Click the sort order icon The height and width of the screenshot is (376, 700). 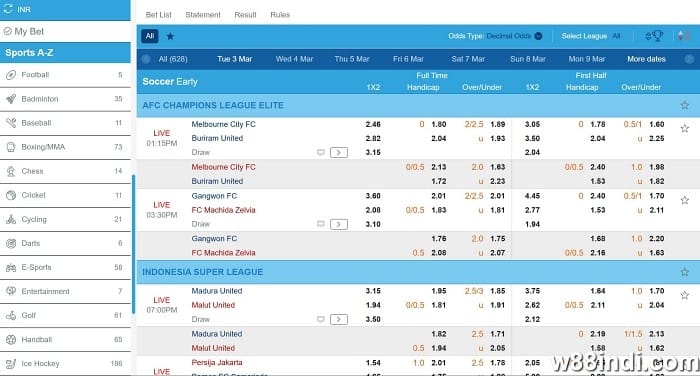pyautogui.click(x=683, y=36)
